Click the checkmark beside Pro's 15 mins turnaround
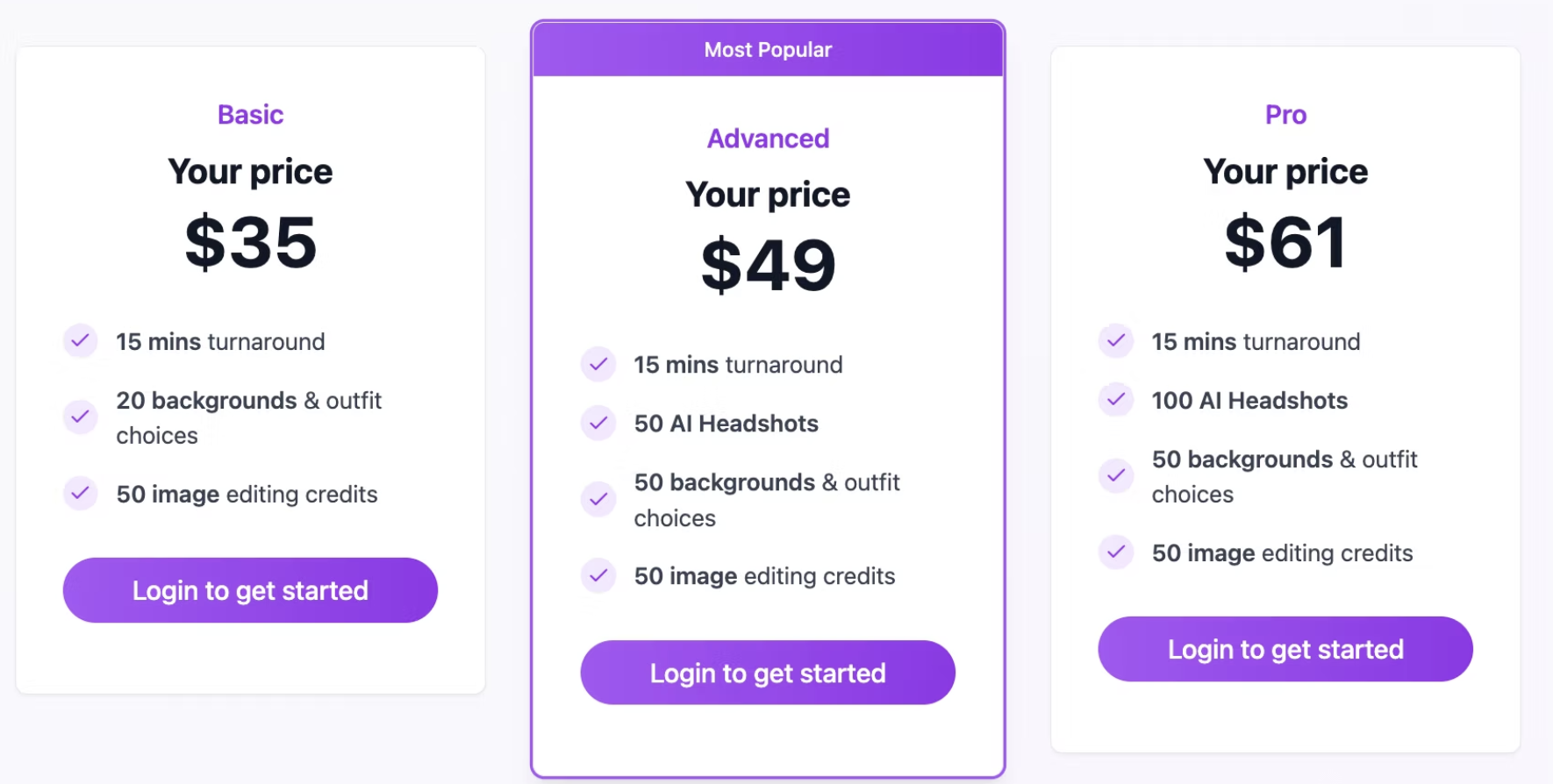The image size is (1553, 784). click(x=1115, y=341)
